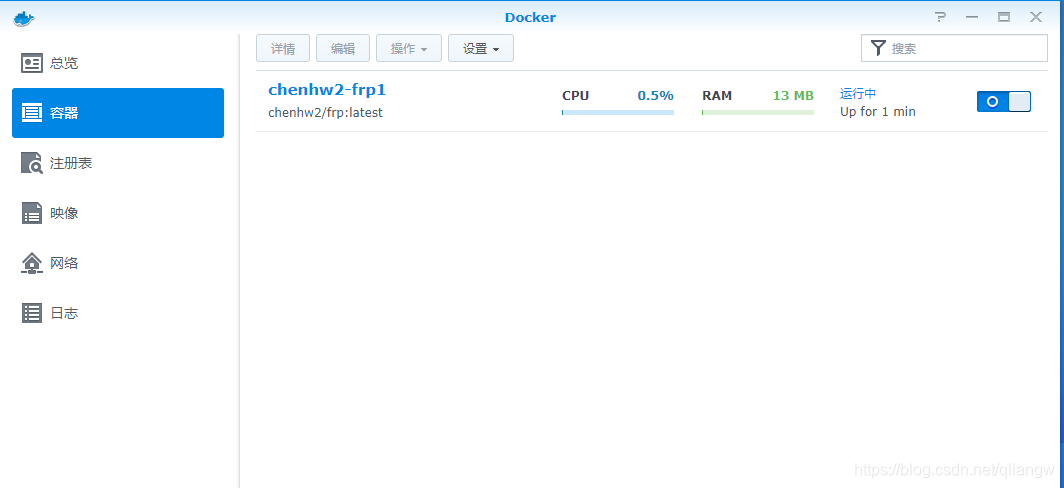Switch to the 注册表 tab
The image size is (1064, 488).
tap(118, 163)
